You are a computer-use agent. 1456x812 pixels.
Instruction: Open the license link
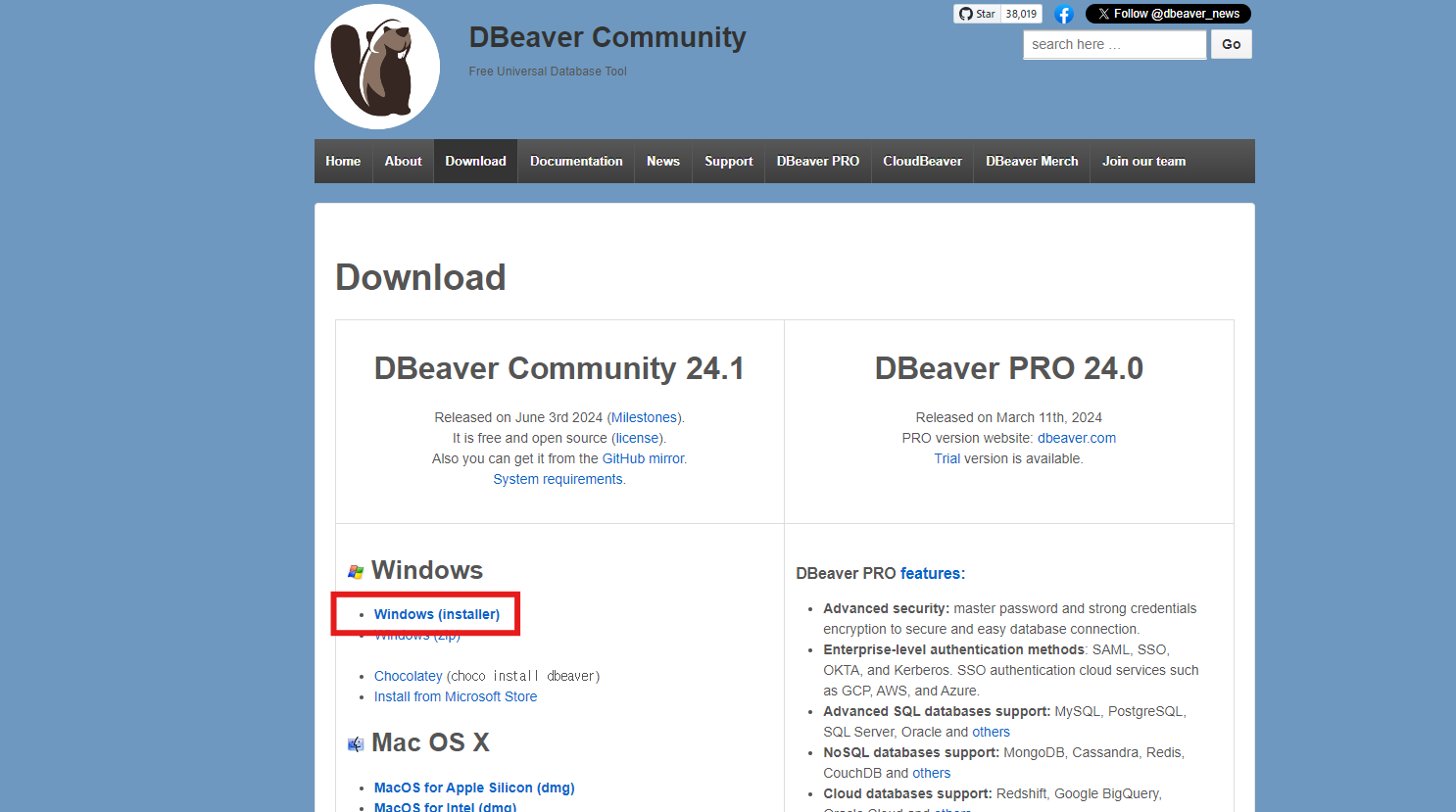pyautogui.click(x=637, y=438)
